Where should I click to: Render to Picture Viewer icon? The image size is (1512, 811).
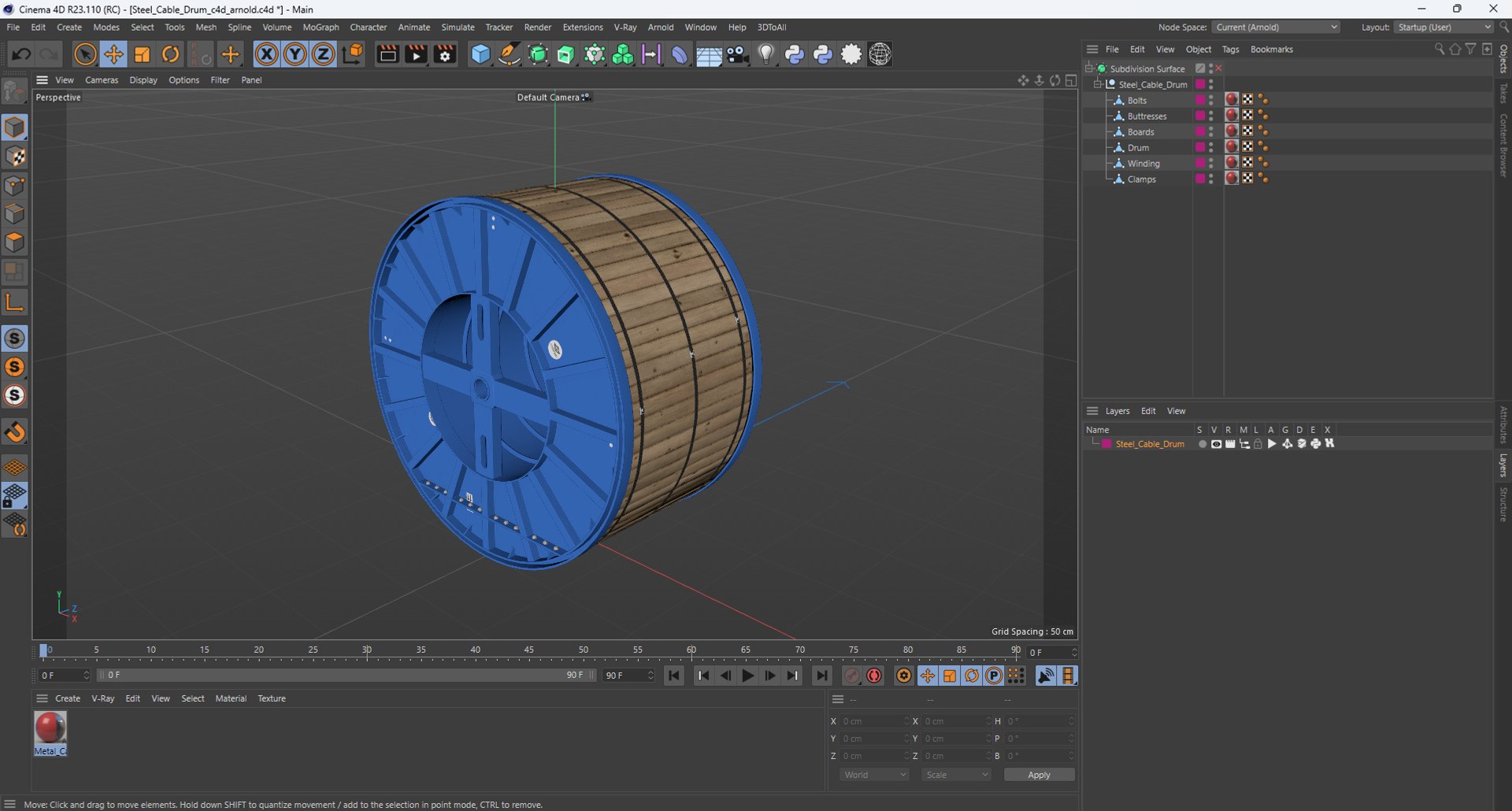tap(416, 54)
